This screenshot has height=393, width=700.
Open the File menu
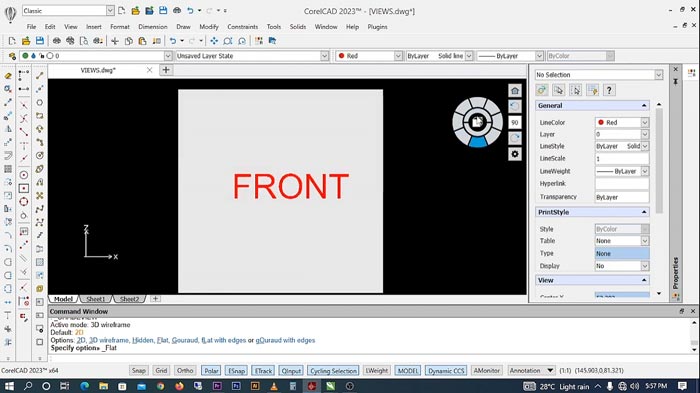coord(31,27)
